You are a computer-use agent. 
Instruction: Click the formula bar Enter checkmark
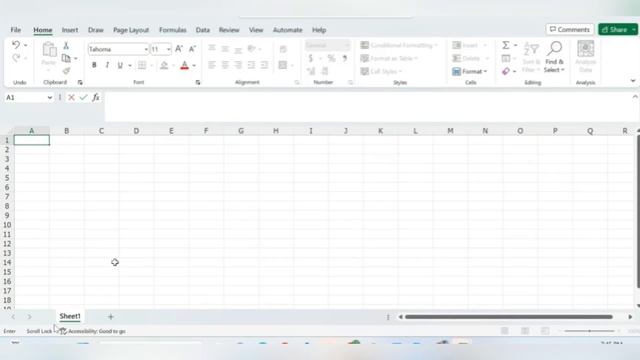(84, 98)
